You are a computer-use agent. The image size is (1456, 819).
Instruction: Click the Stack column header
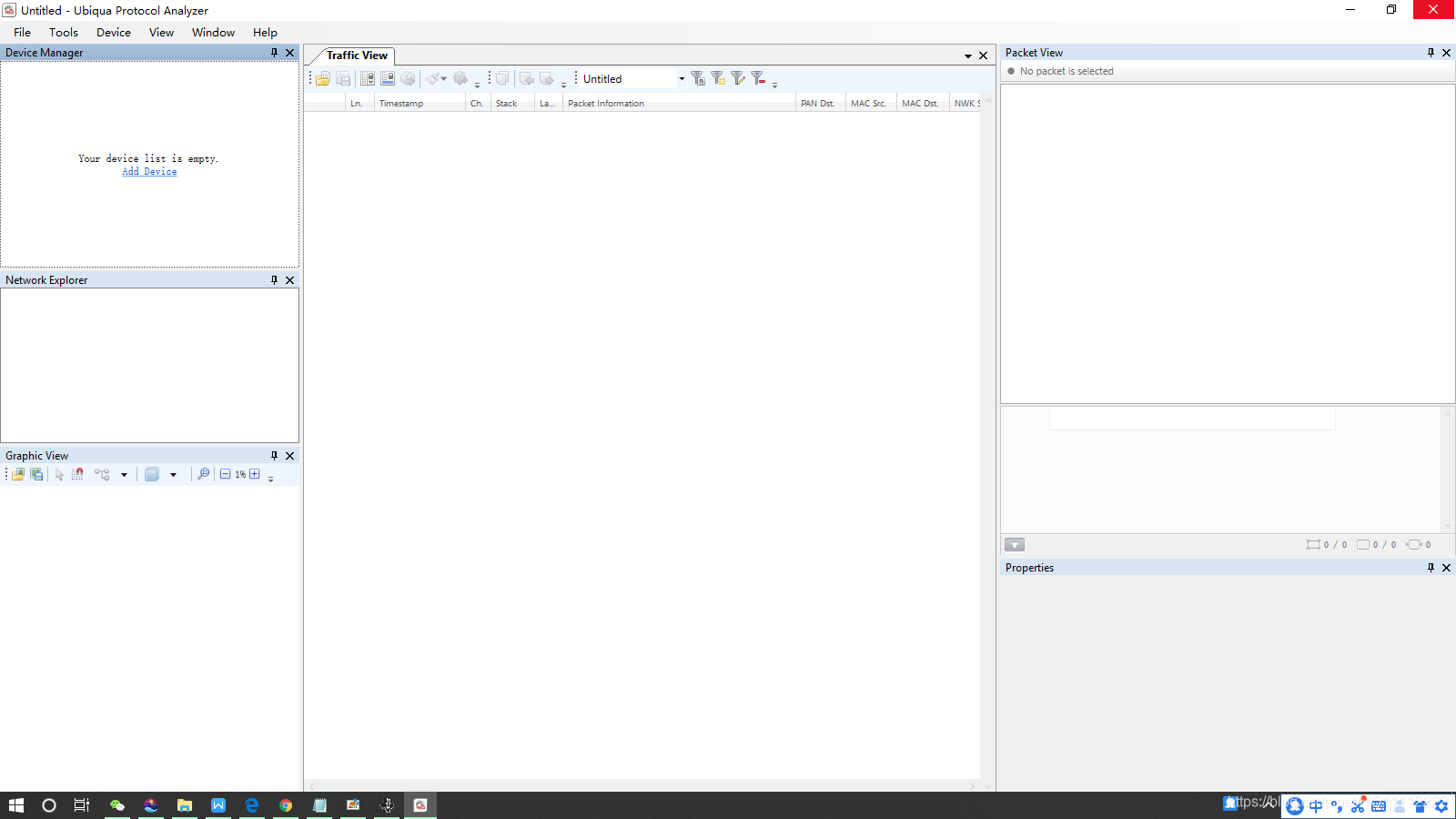[512, 104]
